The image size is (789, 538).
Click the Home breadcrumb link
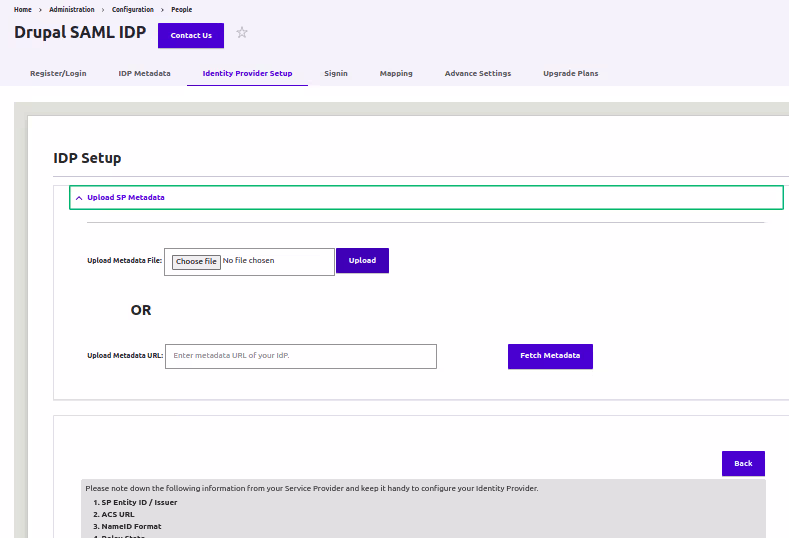click(x=23, y=10)
